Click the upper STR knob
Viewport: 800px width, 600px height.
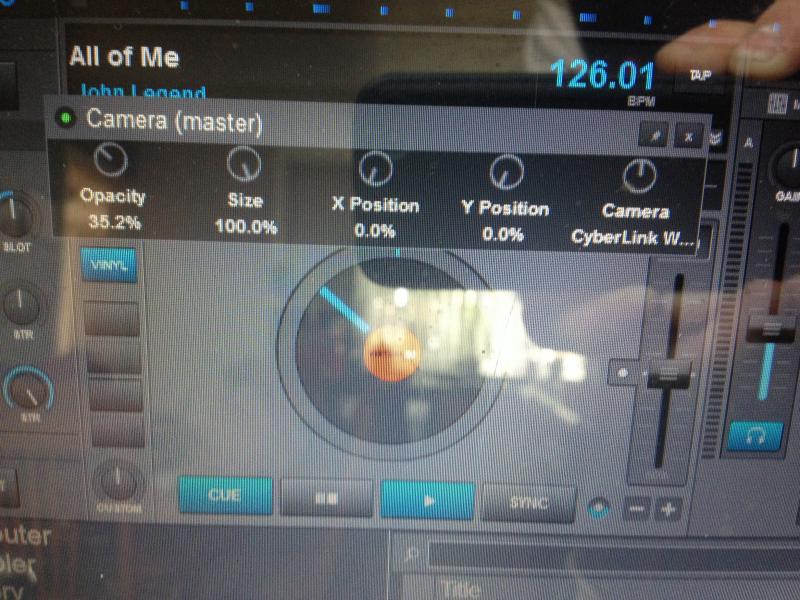point(21,305)
